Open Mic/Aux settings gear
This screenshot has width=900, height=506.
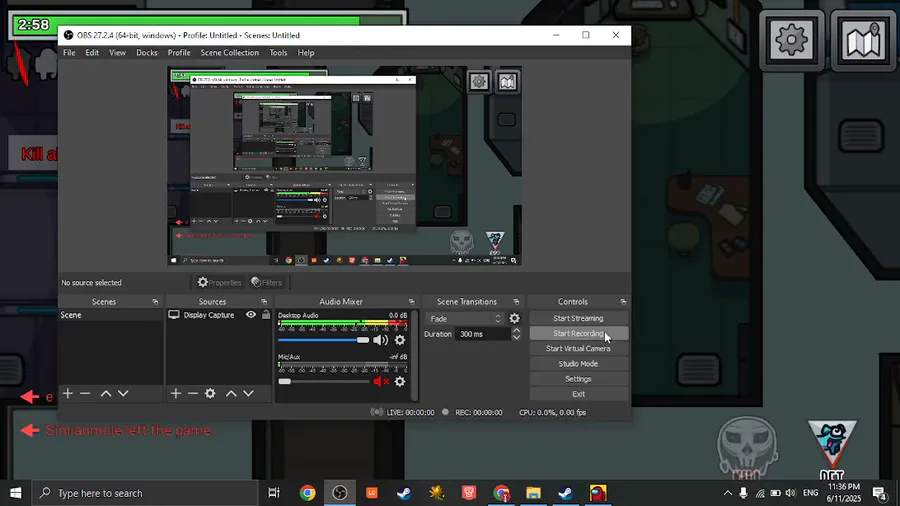[400, 382]
